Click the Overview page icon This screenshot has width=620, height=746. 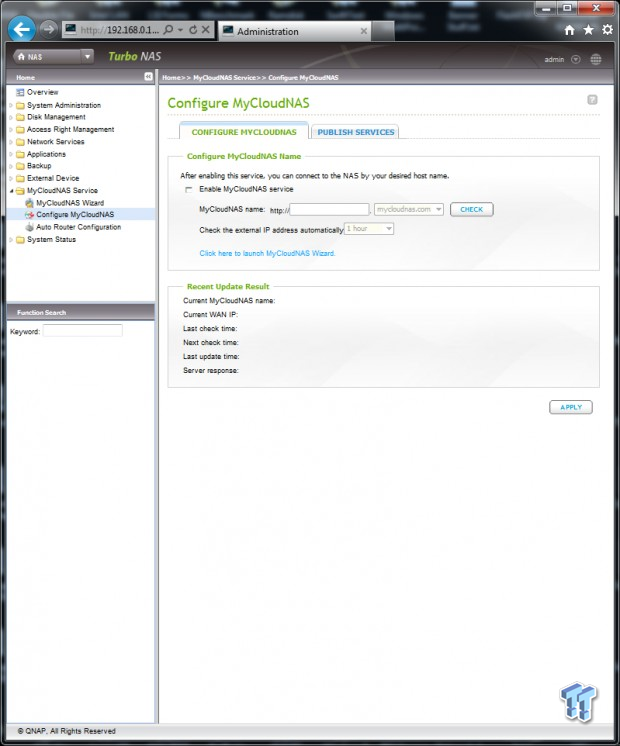(20, 92)
